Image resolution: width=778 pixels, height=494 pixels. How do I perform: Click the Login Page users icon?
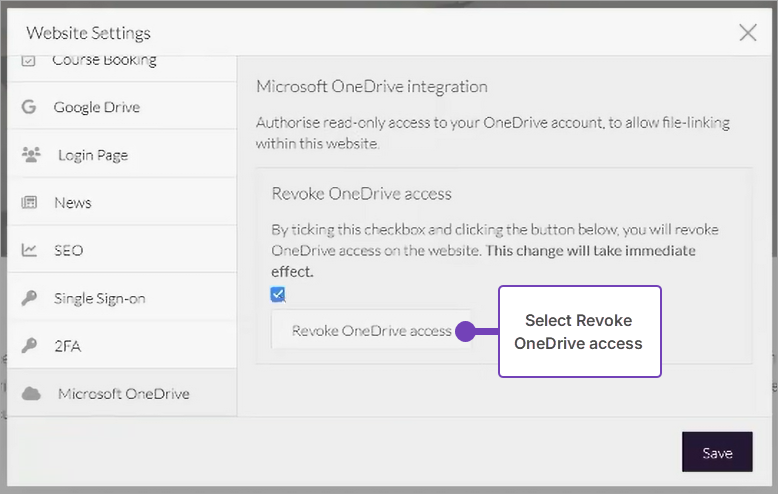[31, 155]
